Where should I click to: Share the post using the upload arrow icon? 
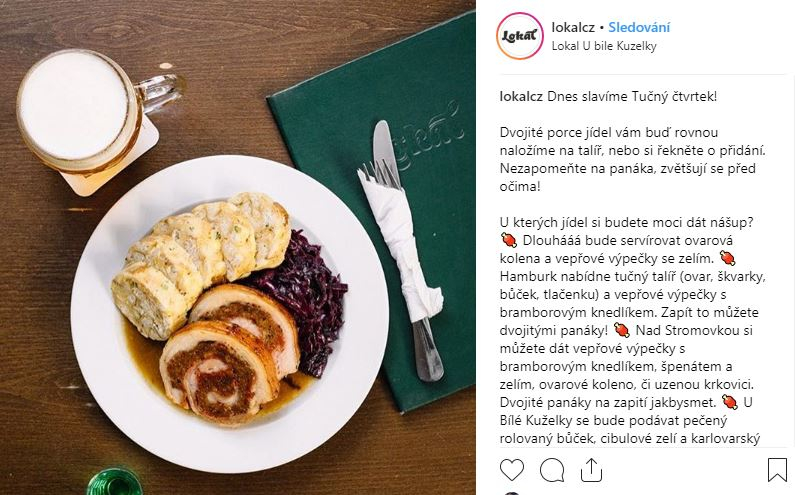coord(591,470)
